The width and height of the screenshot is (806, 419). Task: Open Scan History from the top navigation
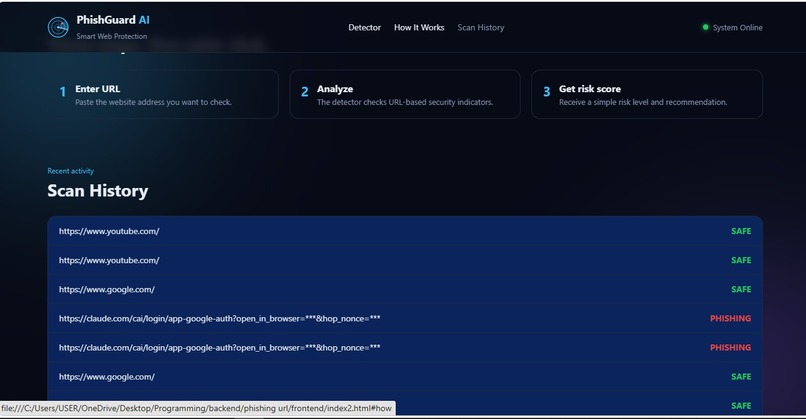[x=481, y=27]
